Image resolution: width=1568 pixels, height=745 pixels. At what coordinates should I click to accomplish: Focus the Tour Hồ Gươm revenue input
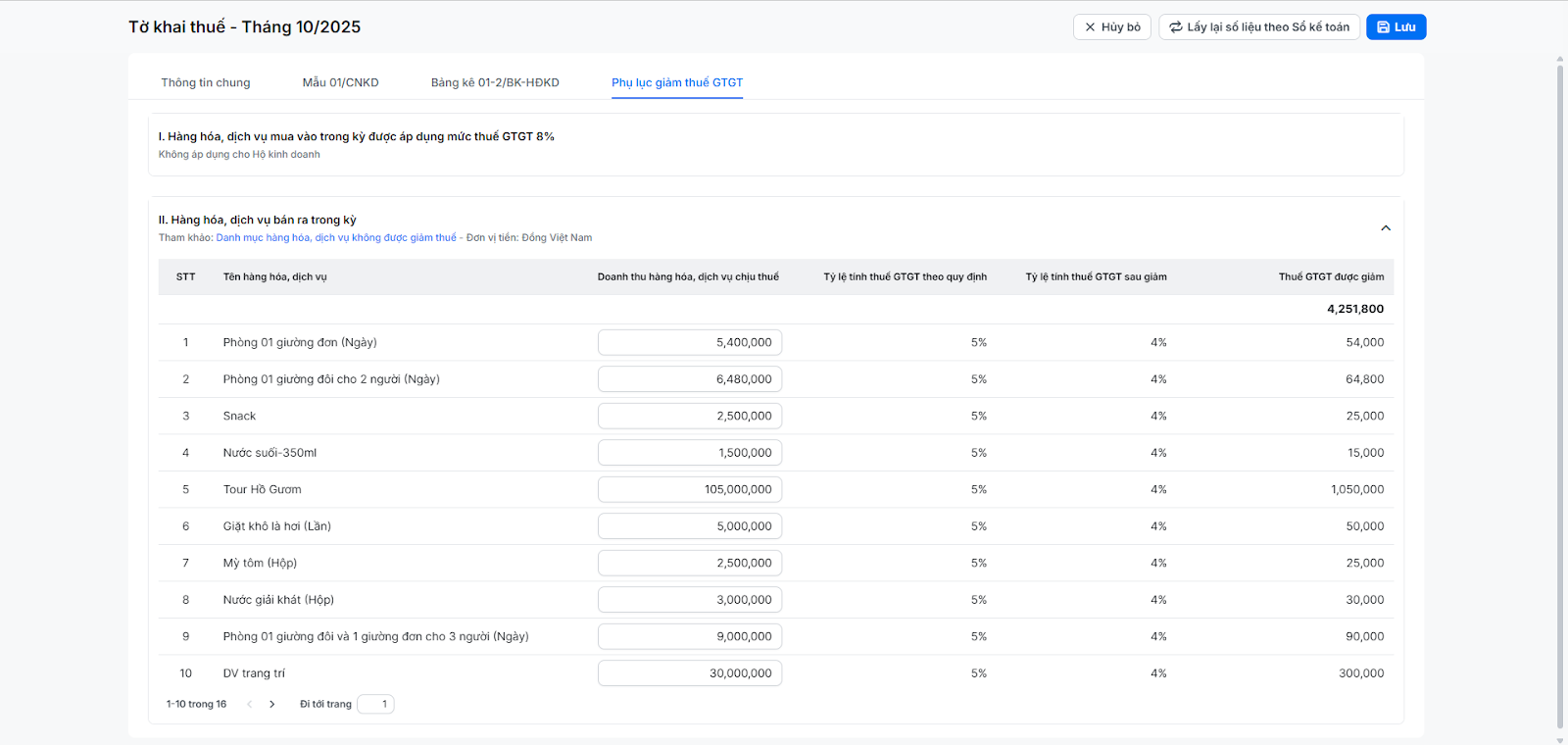click(689, 489)
